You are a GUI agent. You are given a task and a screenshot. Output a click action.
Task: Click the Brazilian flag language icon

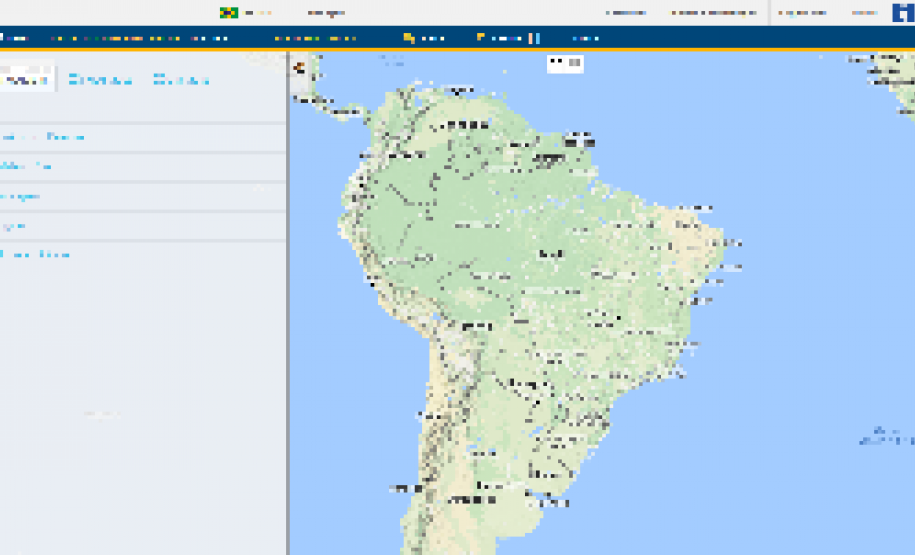[x=229, y=12]
